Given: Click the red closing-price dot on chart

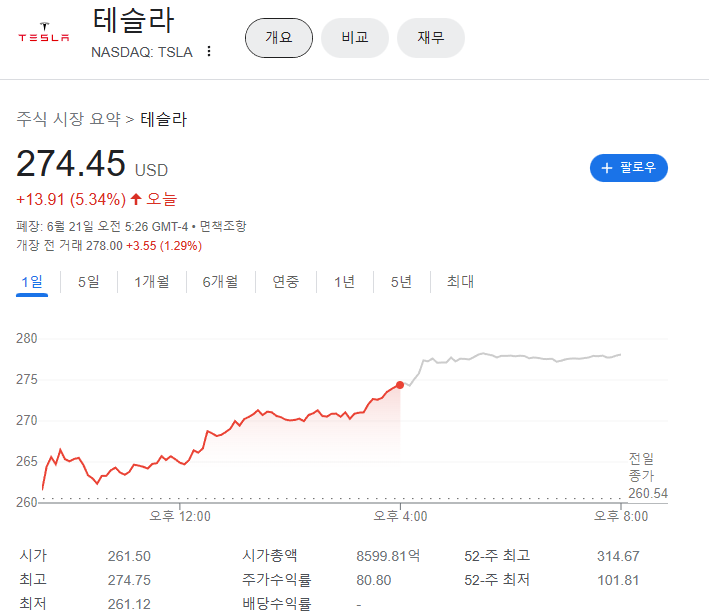Looking at the screenshot, I should (400, 385).
